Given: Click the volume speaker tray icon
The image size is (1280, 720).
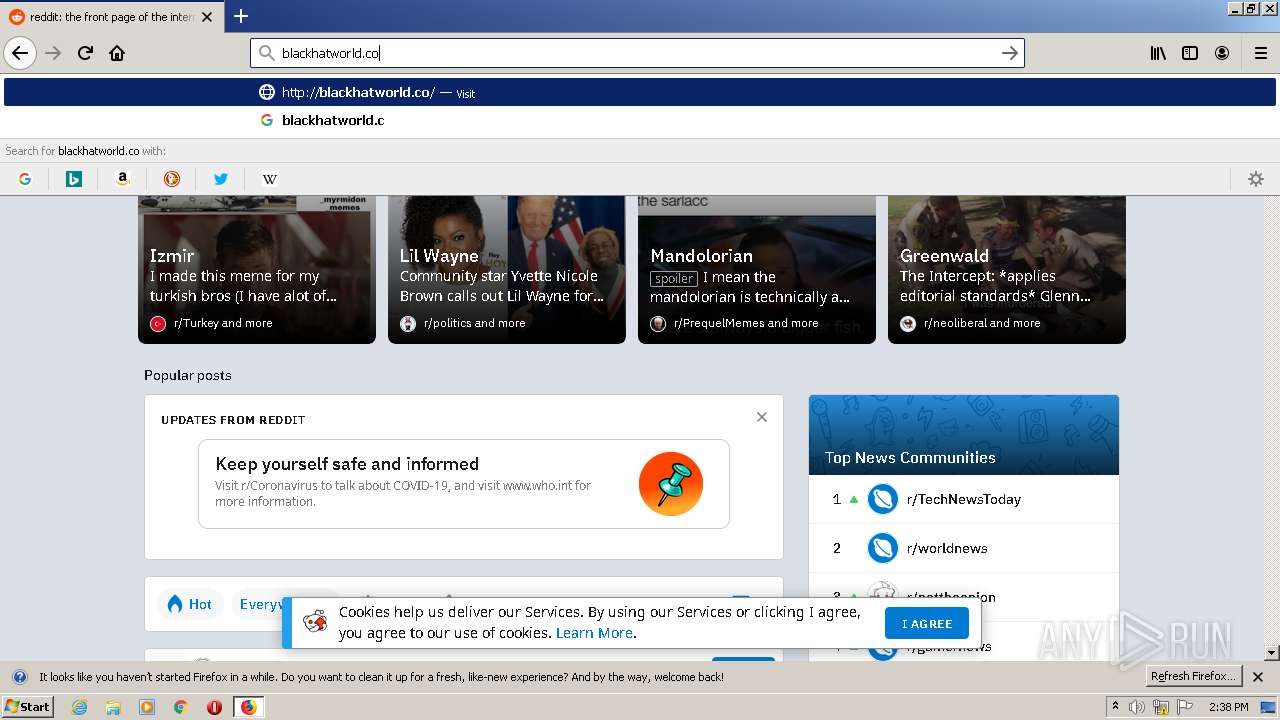Looking at the screenshot, I should click(x=1137, y=707).
